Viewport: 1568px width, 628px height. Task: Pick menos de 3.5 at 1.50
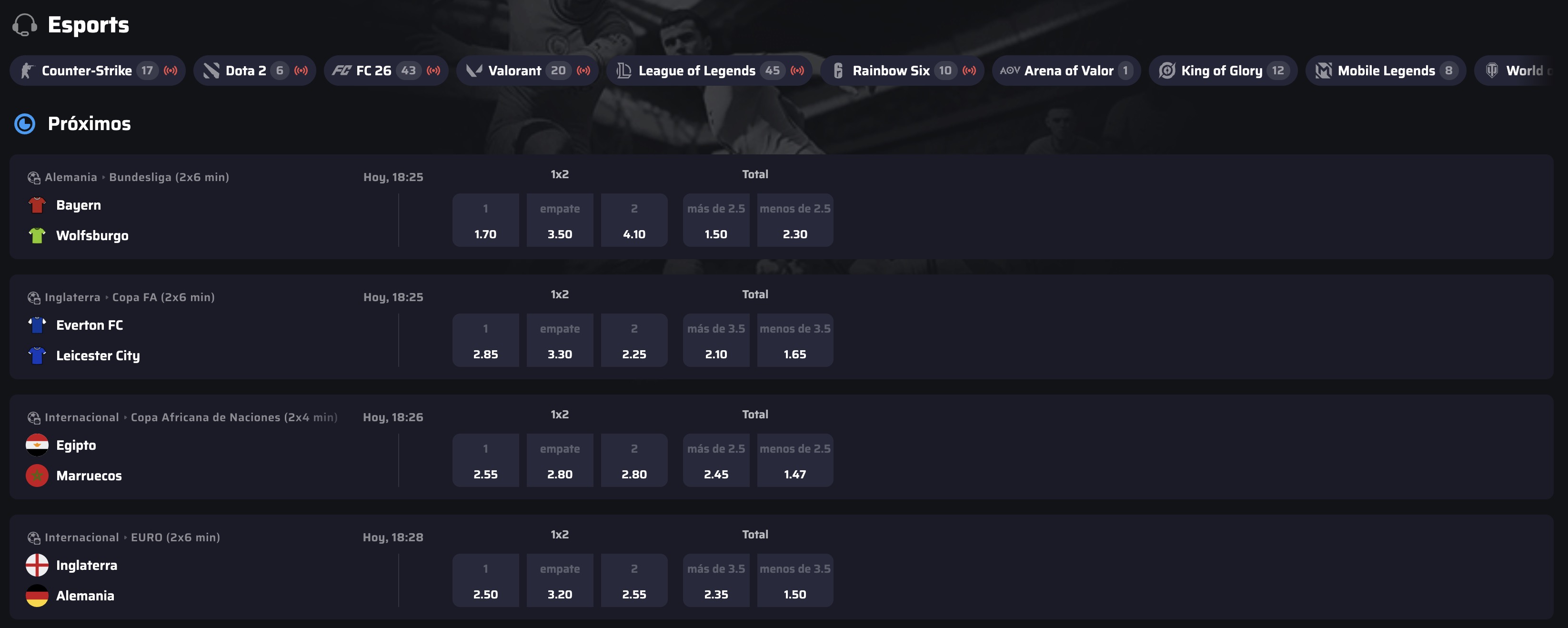(795, 580)
